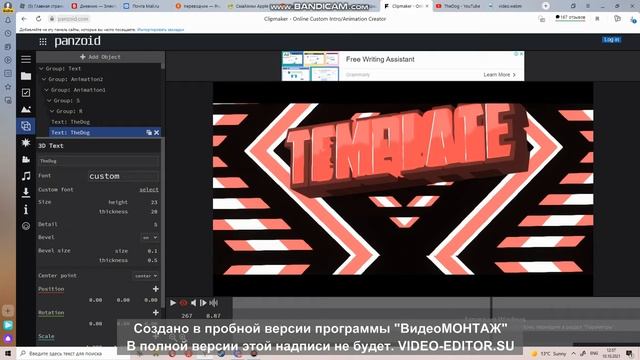Open a new browser tab

click(x=546, y=6)
